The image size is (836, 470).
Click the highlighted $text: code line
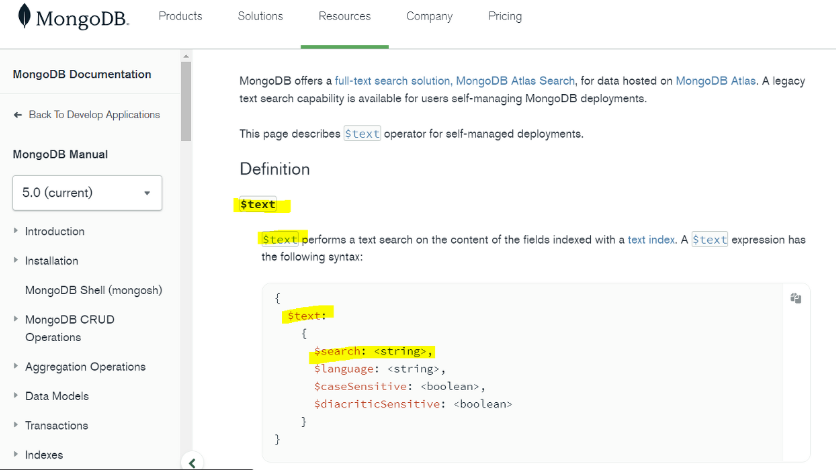pyautogui.click(x=307, y=316)
